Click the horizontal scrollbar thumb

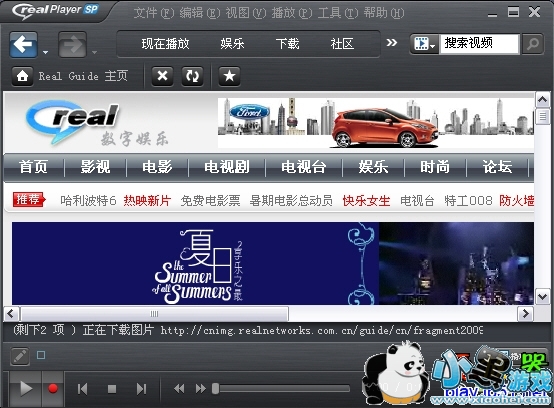[154, 313]
